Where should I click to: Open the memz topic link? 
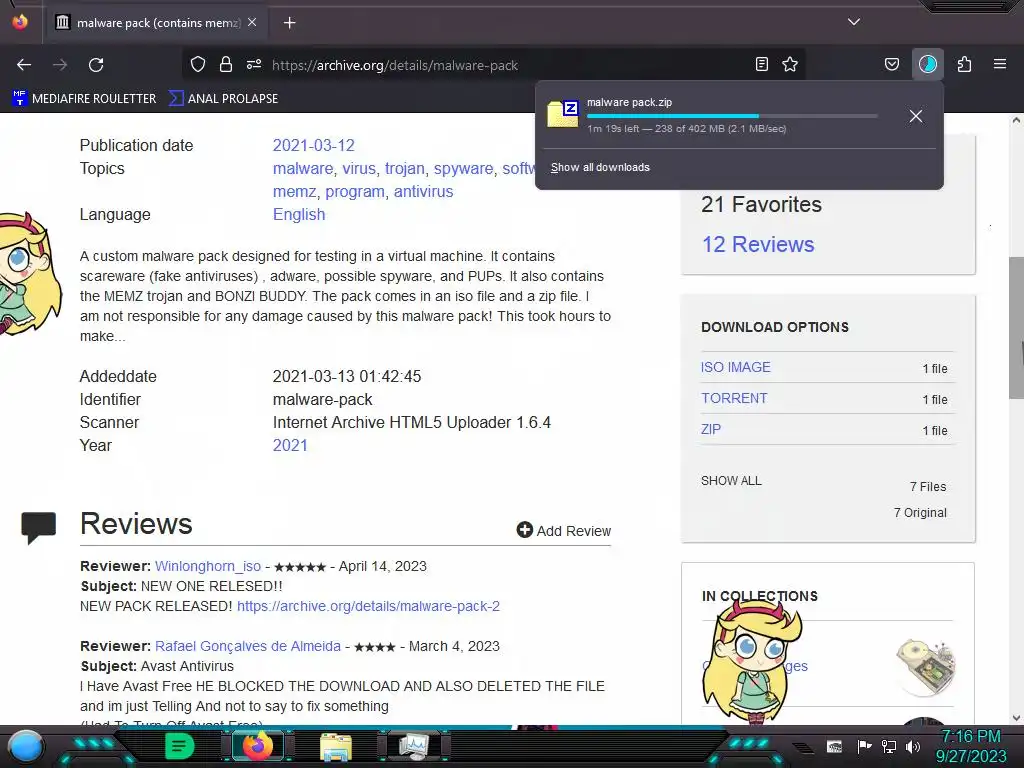click(x=294, y=191)
